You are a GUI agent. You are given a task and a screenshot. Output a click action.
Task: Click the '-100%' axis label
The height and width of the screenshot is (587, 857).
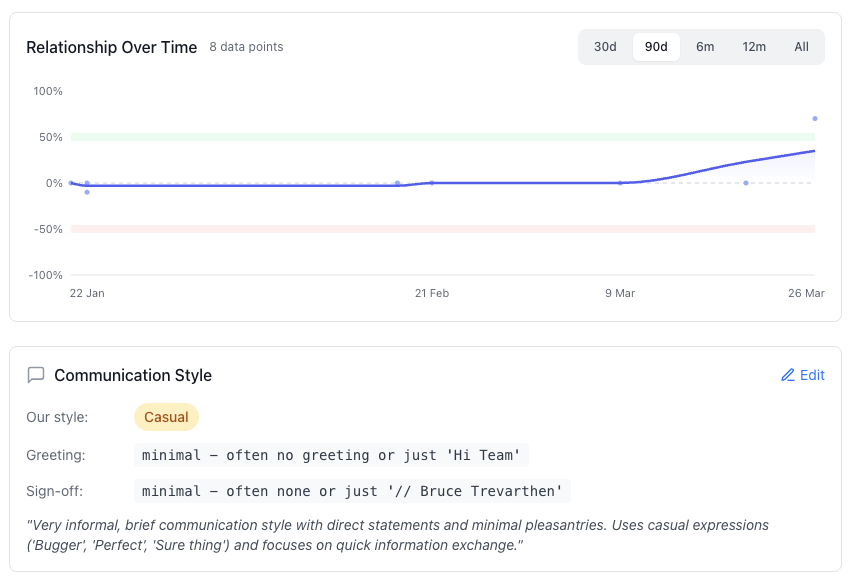[x=46, y=275]
